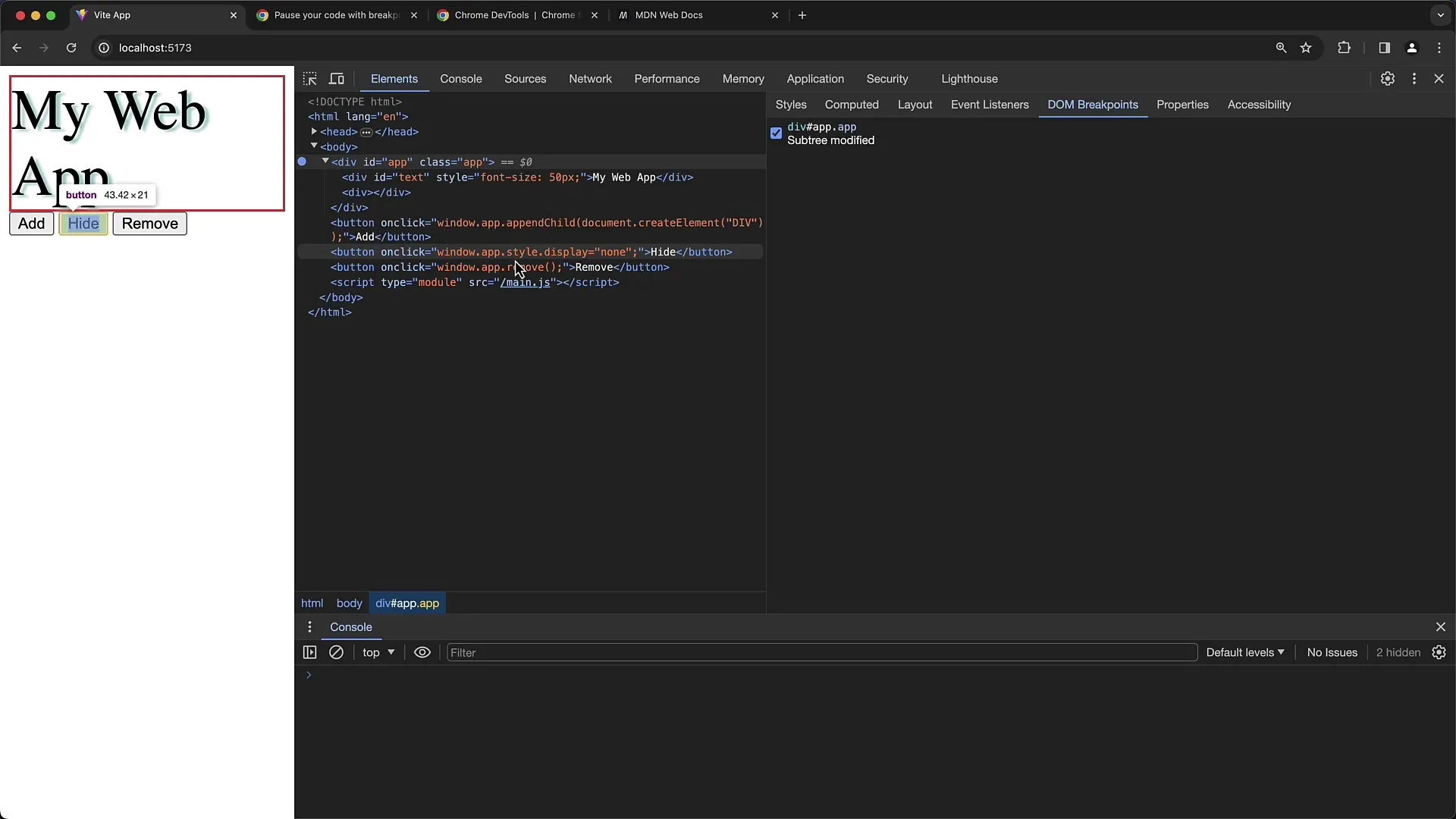Click the eye visibility icon in Console

coord(422,652)
